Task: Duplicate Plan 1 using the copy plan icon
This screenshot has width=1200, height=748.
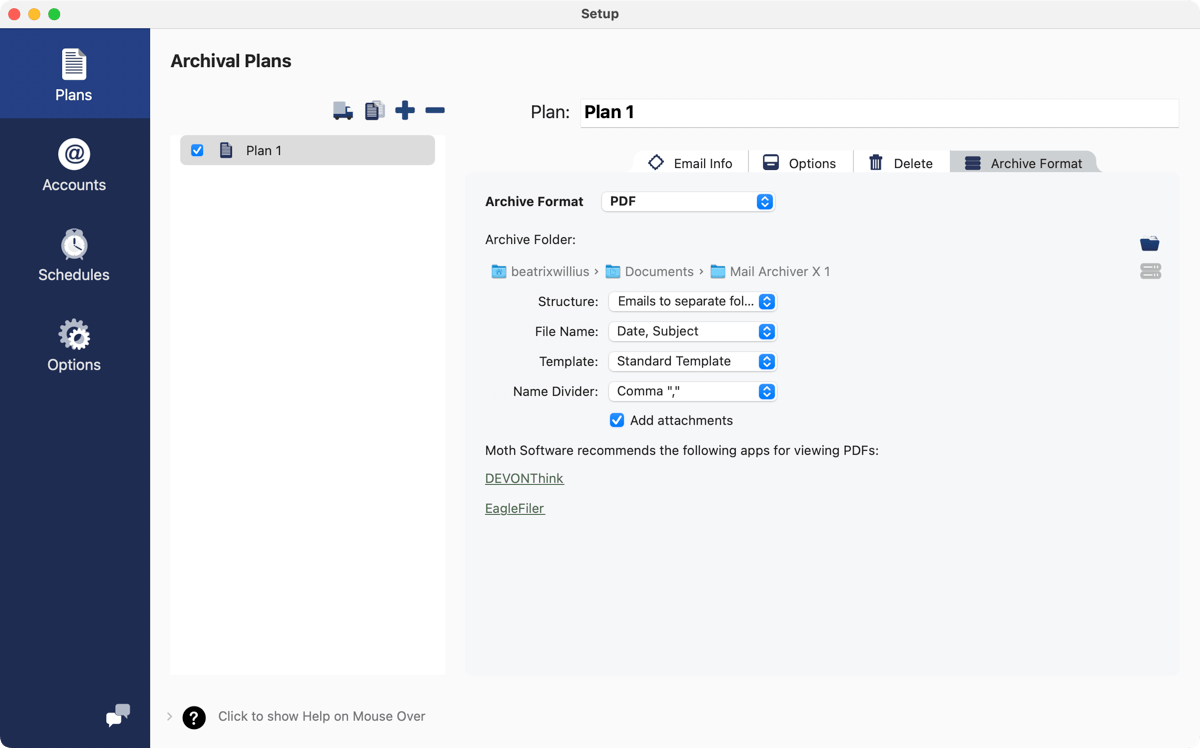Action: (x=374, y=110)
